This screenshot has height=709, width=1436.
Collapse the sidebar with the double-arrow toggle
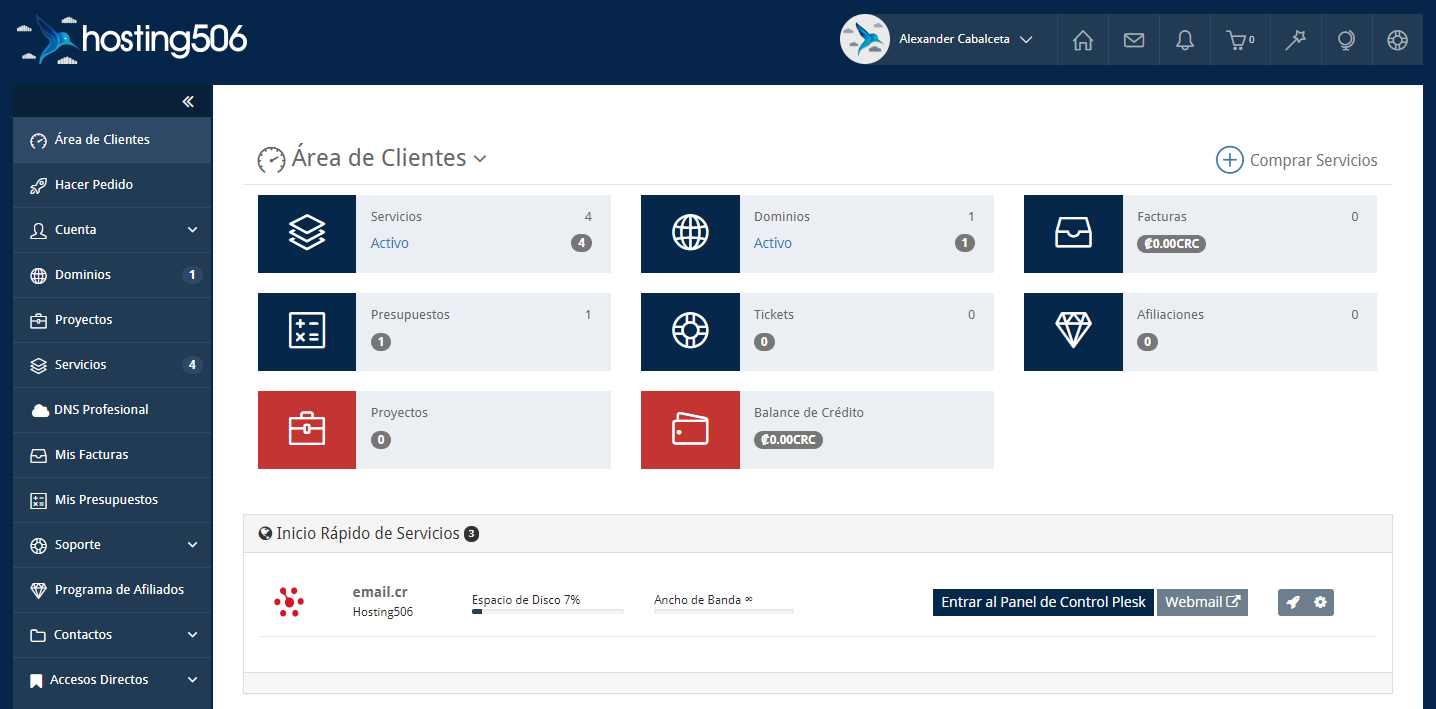(187, 101)
